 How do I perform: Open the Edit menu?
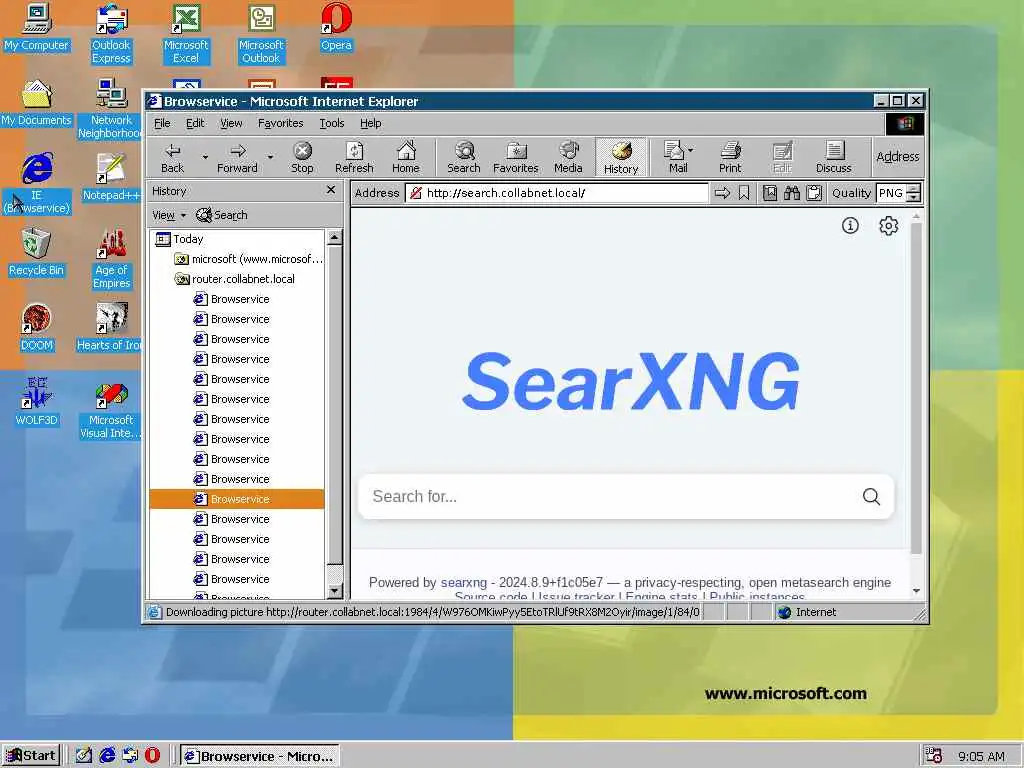195,123
